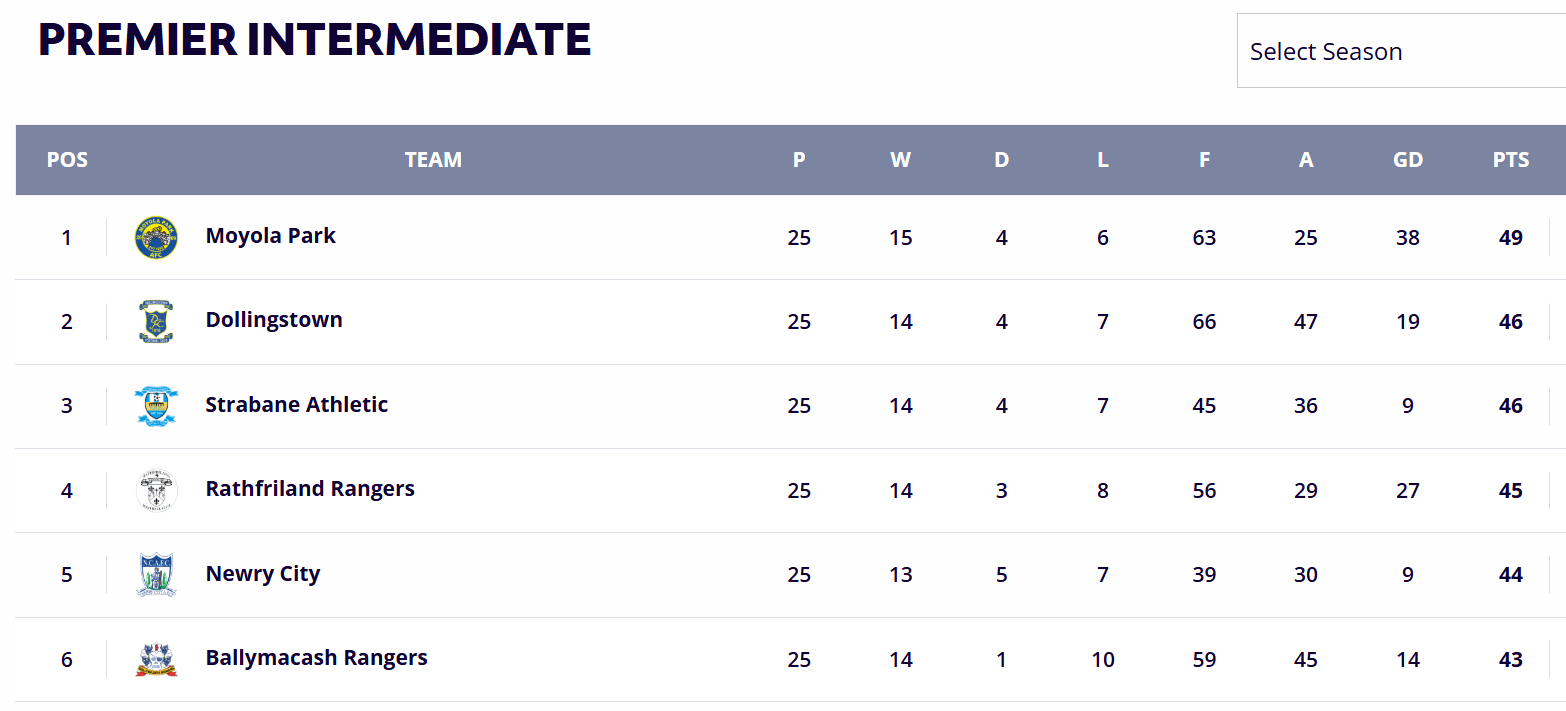Viewport: 1566px width, 711px height.
Task: Open the Newry City team link
Action: point(263,574)
